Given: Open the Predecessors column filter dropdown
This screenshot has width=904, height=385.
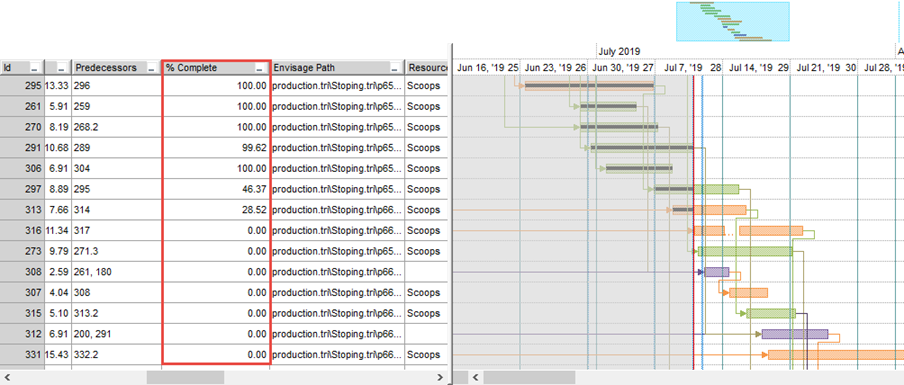Looking at the screenshot, I should pos(152,68).
